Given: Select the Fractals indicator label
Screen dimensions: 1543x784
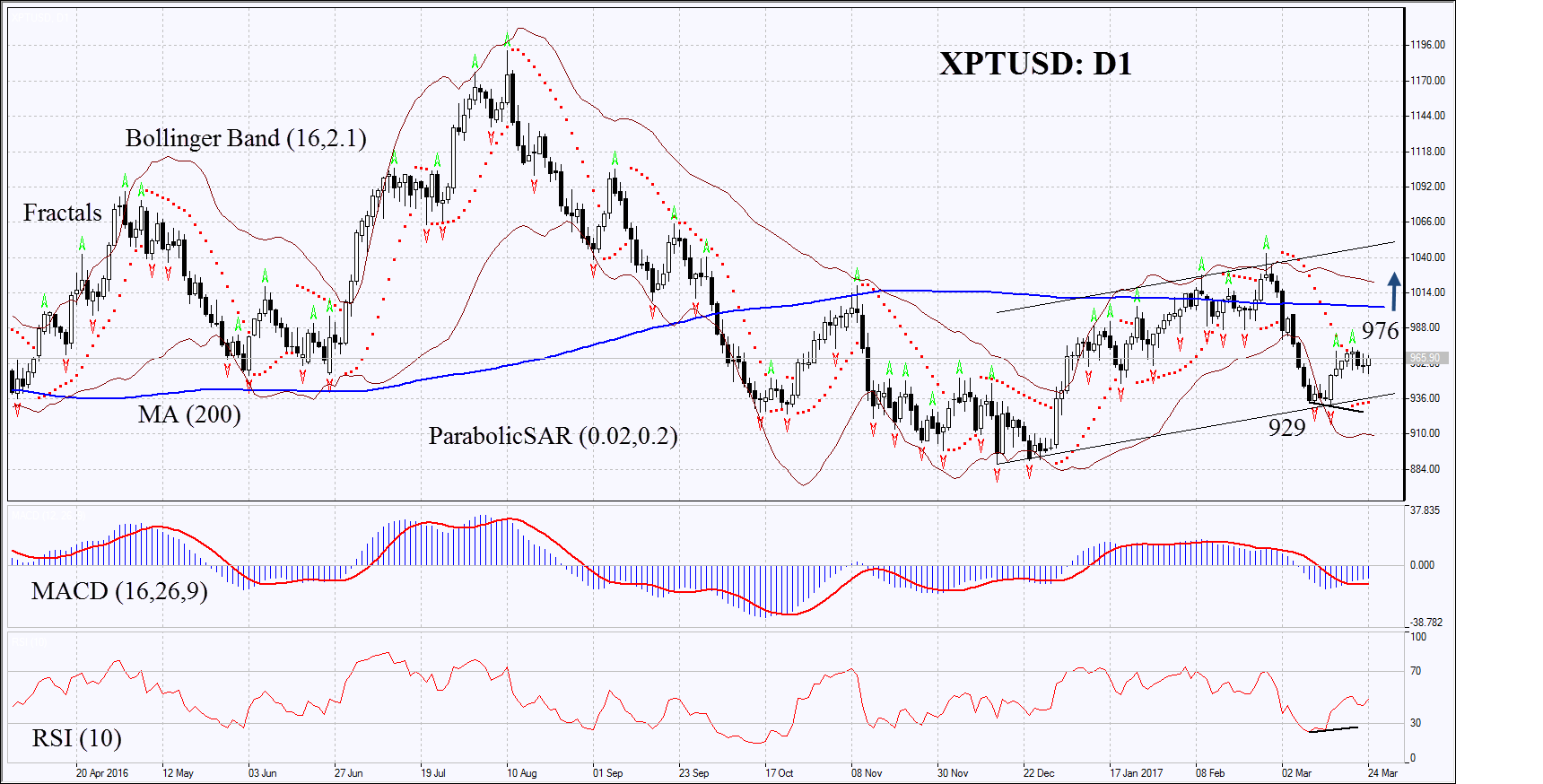Looking at the screenshot, I should click(x=63, y=213).
